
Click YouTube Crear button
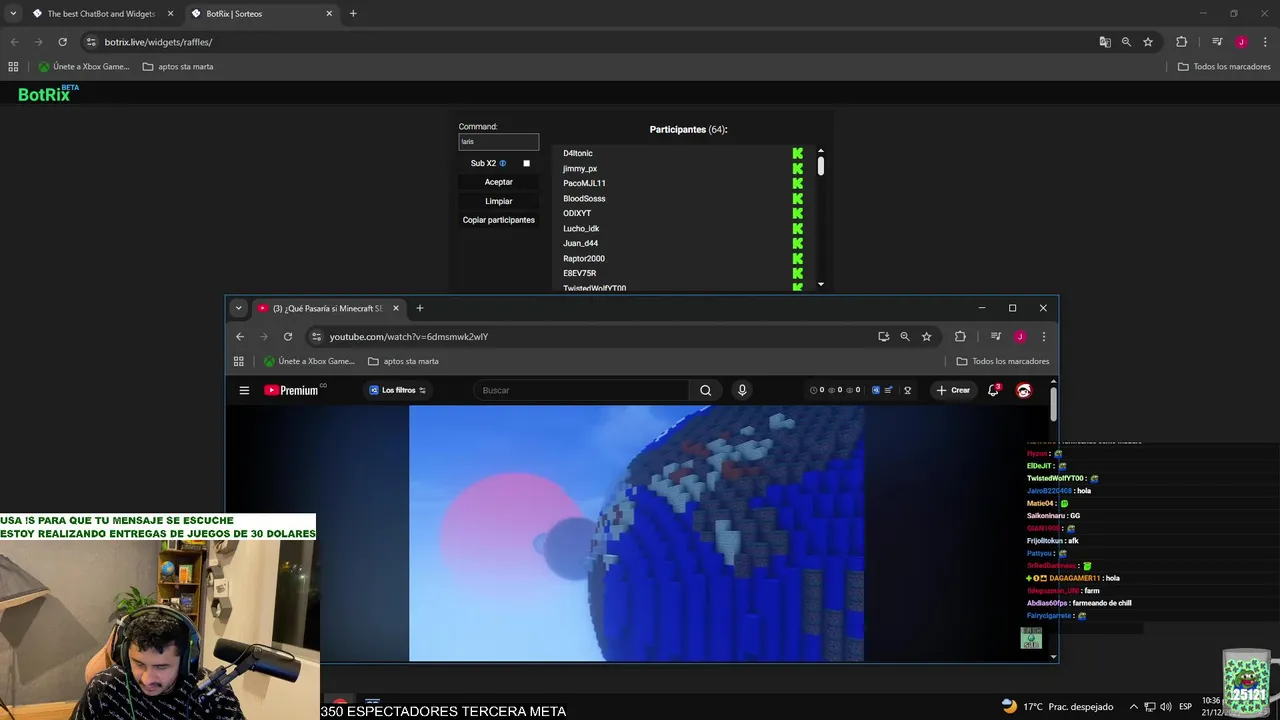pyautogui.click(x=954, y=390)
